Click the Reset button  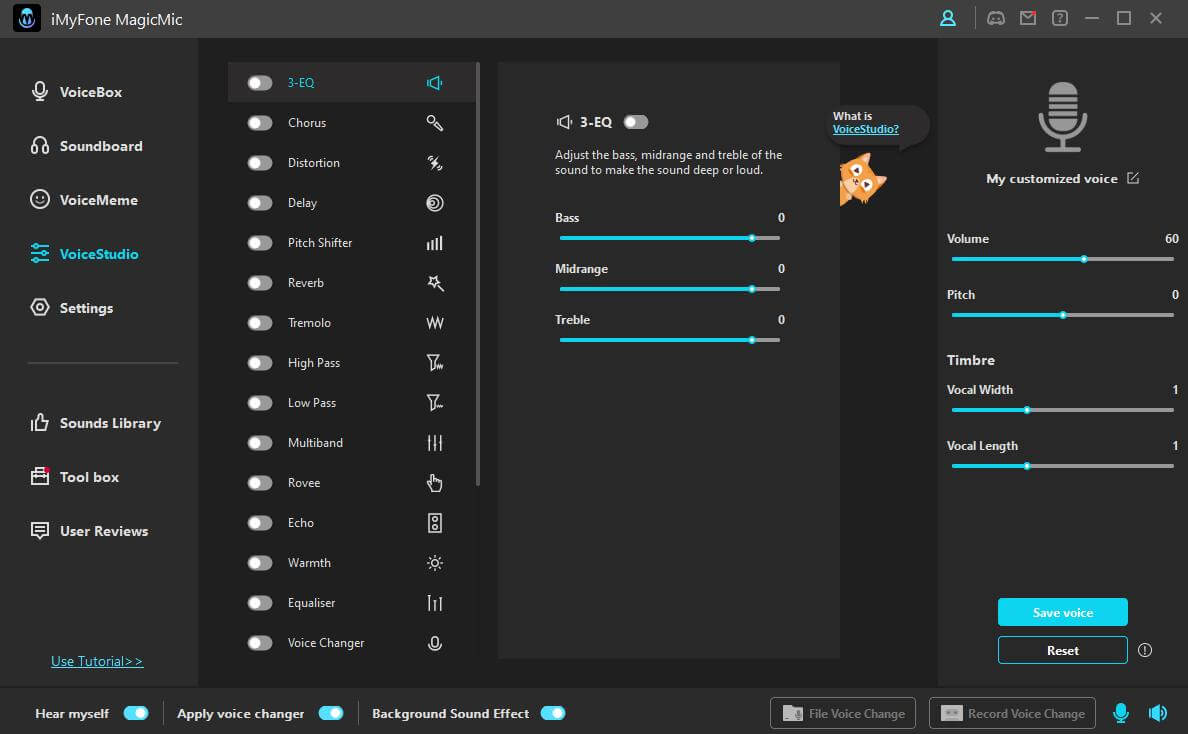1062,650
